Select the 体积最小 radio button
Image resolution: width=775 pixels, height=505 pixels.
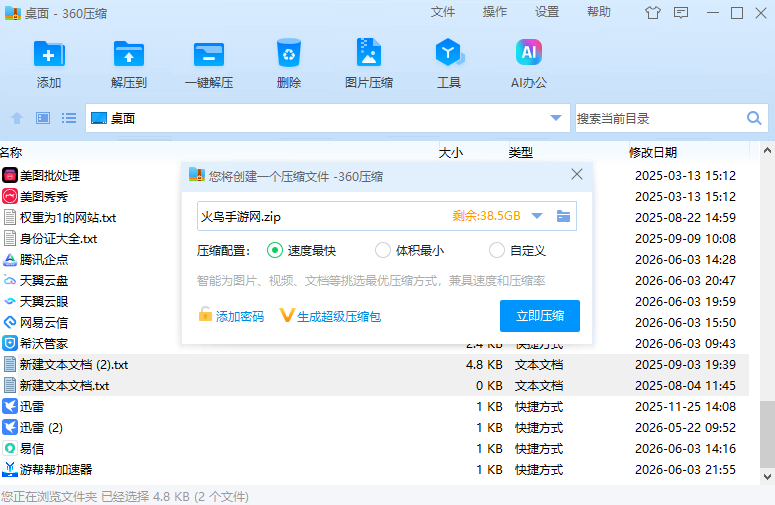click(383, 251)
